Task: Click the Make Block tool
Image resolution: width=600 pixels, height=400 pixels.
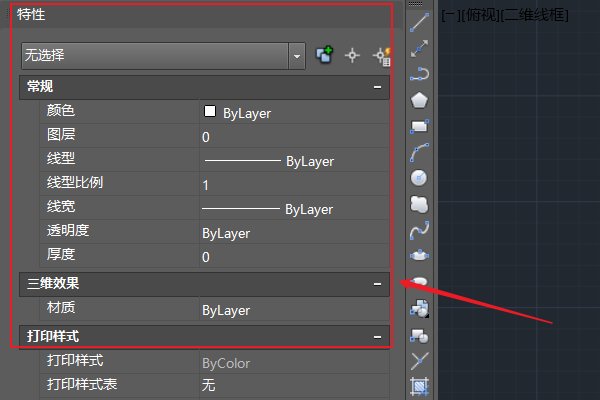Action: (419, 336)
